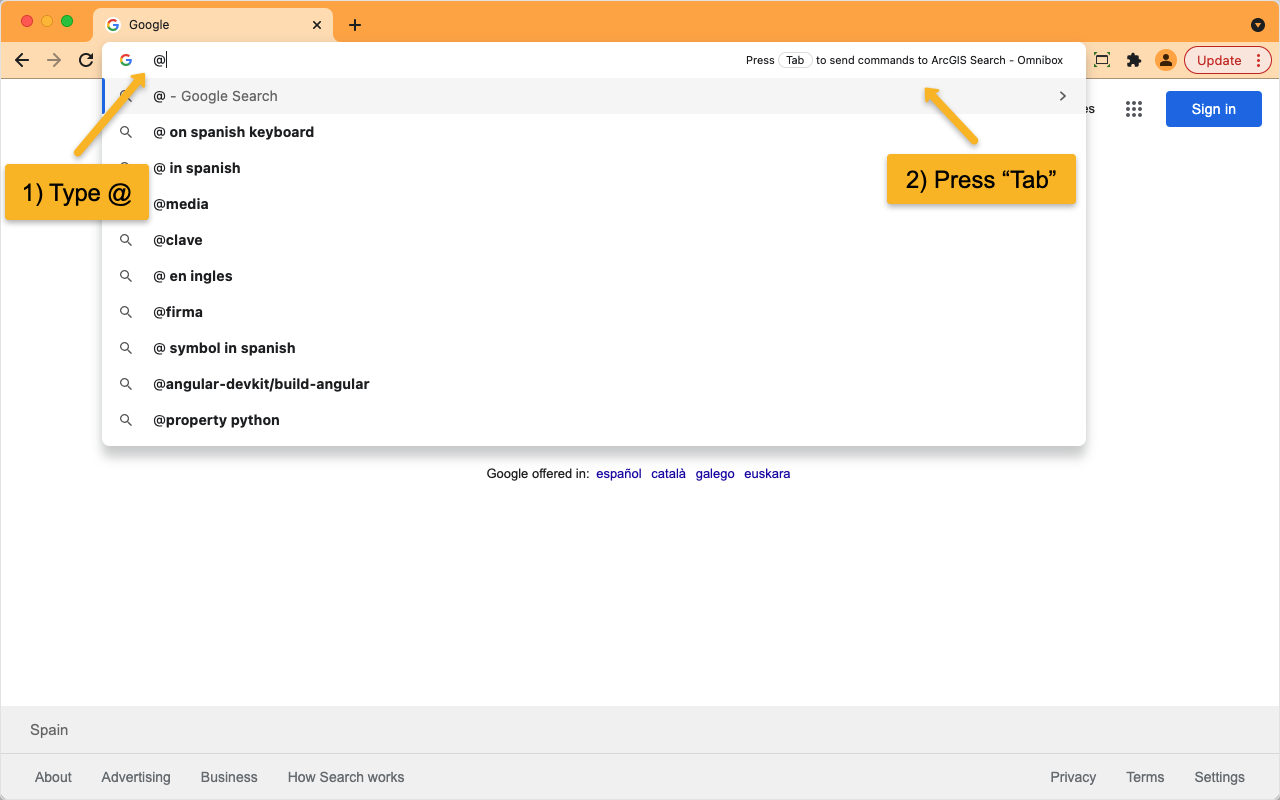
Task: Click the chevron on the Google Search suggestion
Action: click(1062, 96)
